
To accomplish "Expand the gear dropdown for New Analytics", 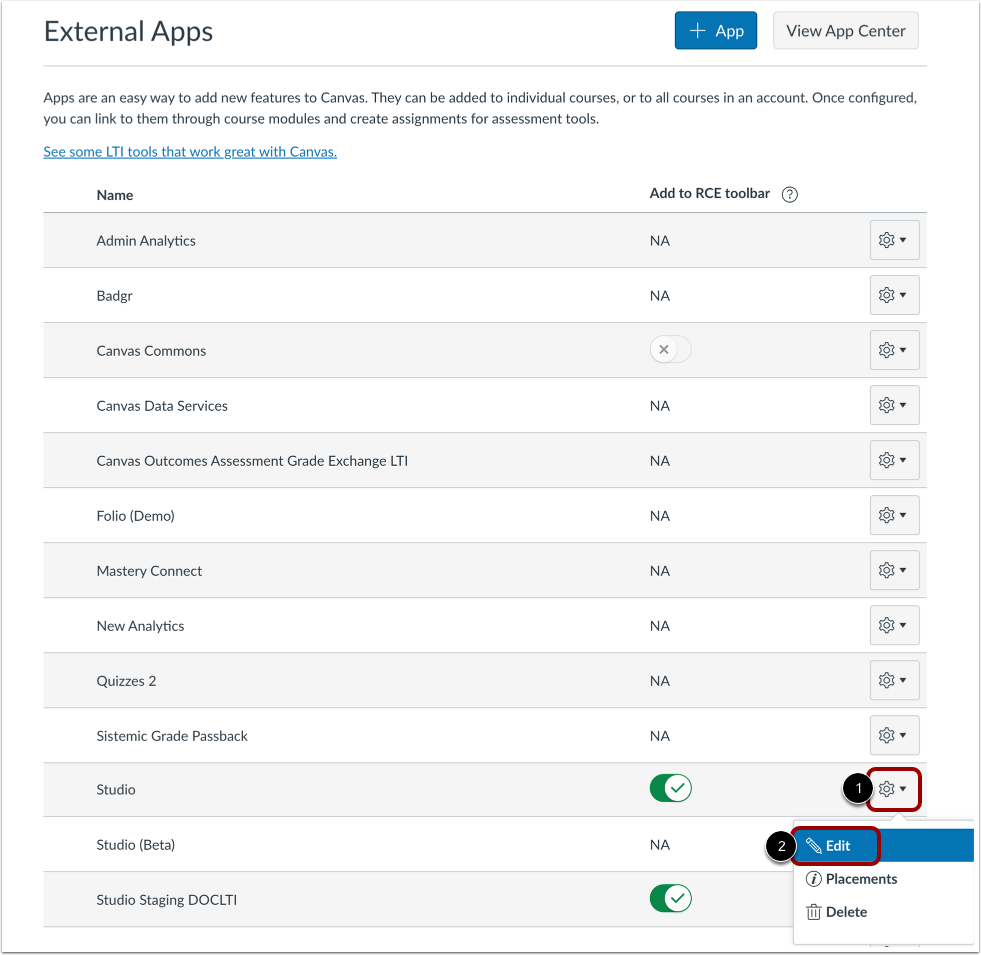I will (x=893, y=625).
